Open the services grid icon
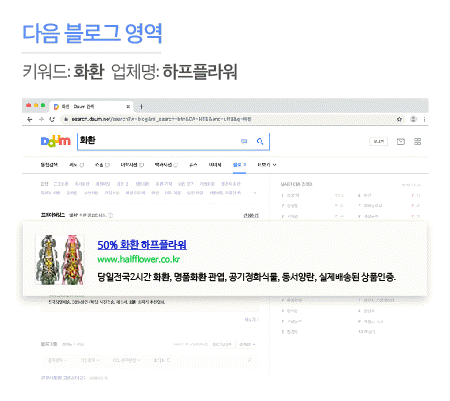Screen dimensions: 450x401 (418, 141)
